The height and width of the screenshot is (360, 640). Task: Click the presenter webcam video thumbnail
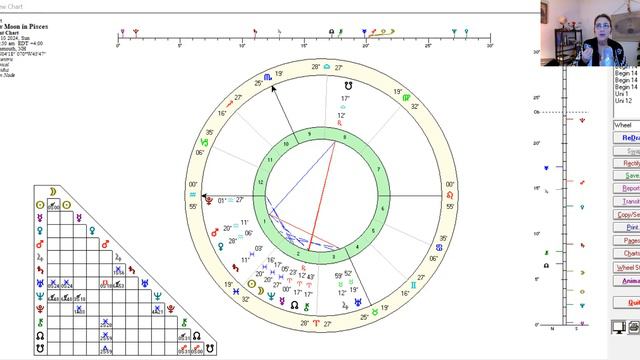tap(590, 33)
